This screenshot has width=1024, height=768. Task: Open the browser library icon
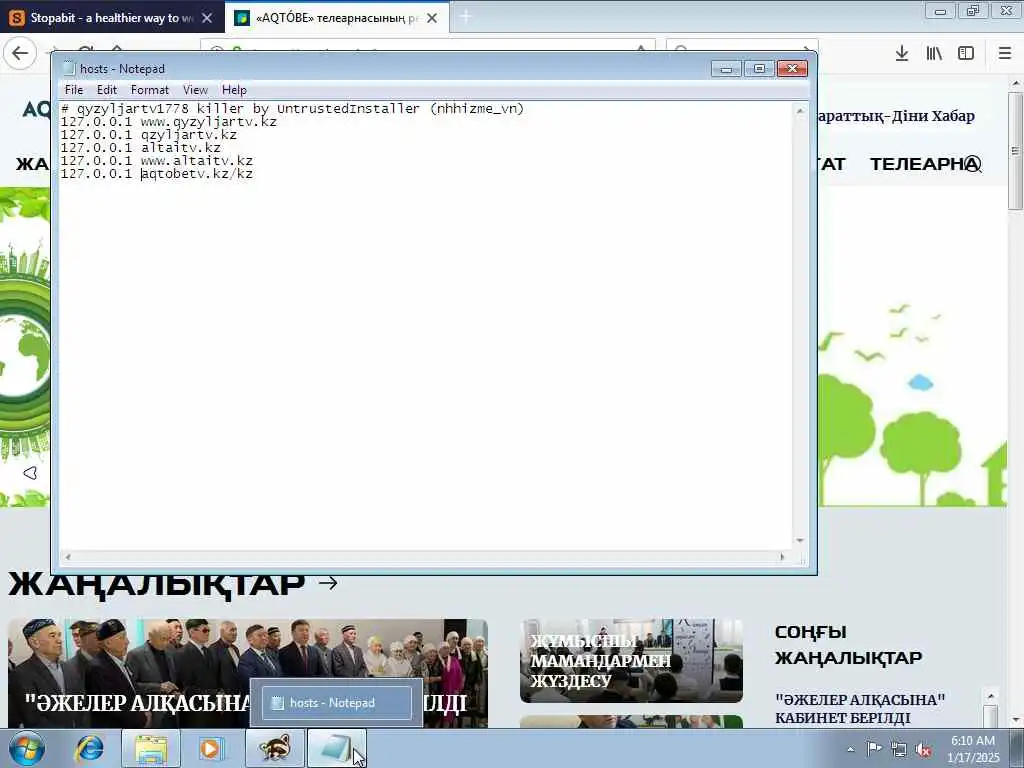[934, 54]
